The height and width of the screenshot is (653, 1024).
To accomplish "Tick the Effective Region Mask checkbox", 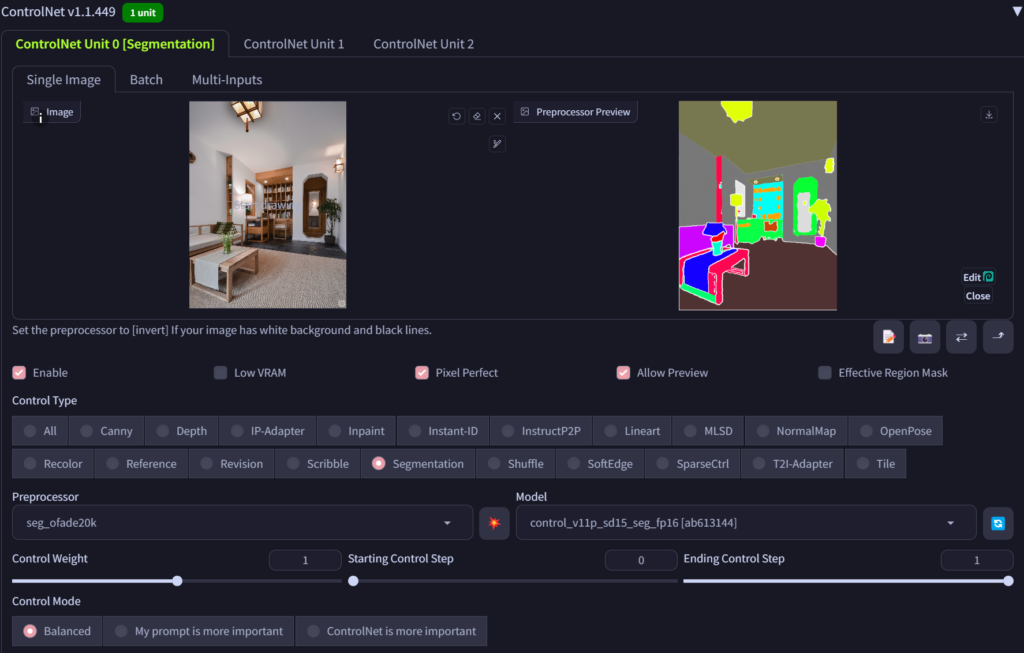I will click(x=825, y=373).
